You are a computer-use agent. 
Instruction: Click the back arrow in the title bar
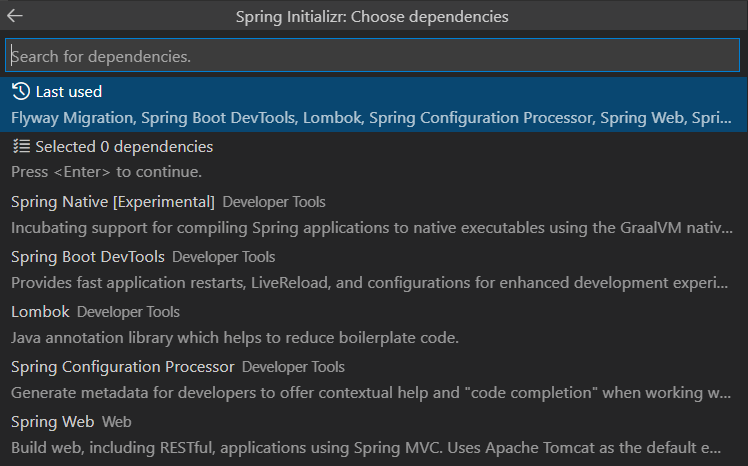(15, 16)
